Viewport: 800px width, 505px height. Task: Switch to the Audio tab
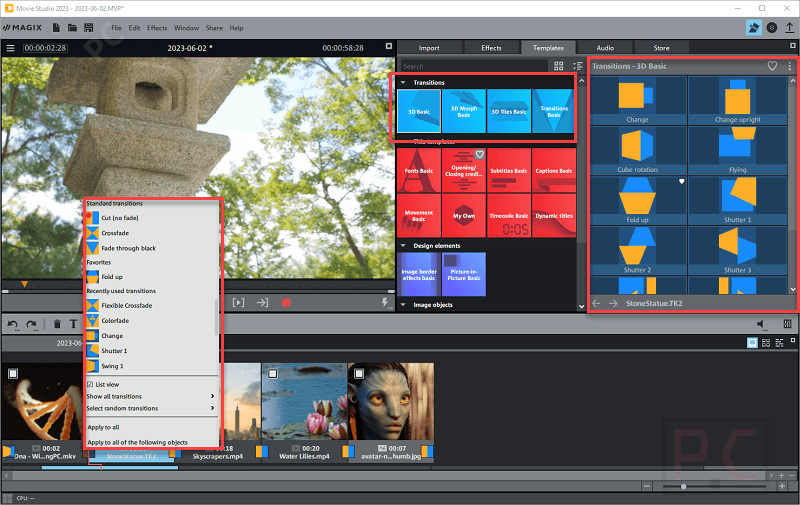click(x=605, y=48)
